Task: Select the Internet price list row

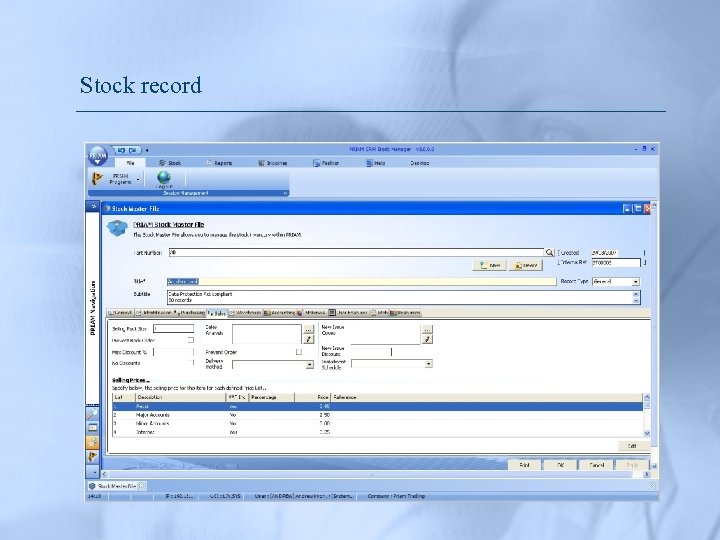Action: click(377, 432)
